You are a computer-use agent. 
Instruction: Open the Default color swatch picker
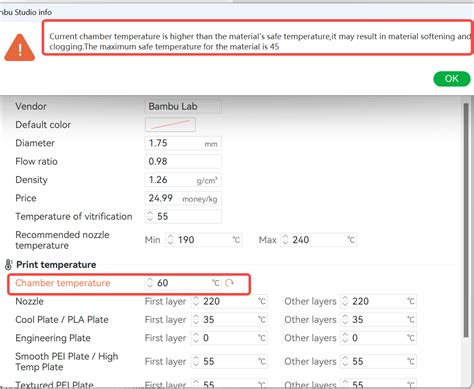170,125
